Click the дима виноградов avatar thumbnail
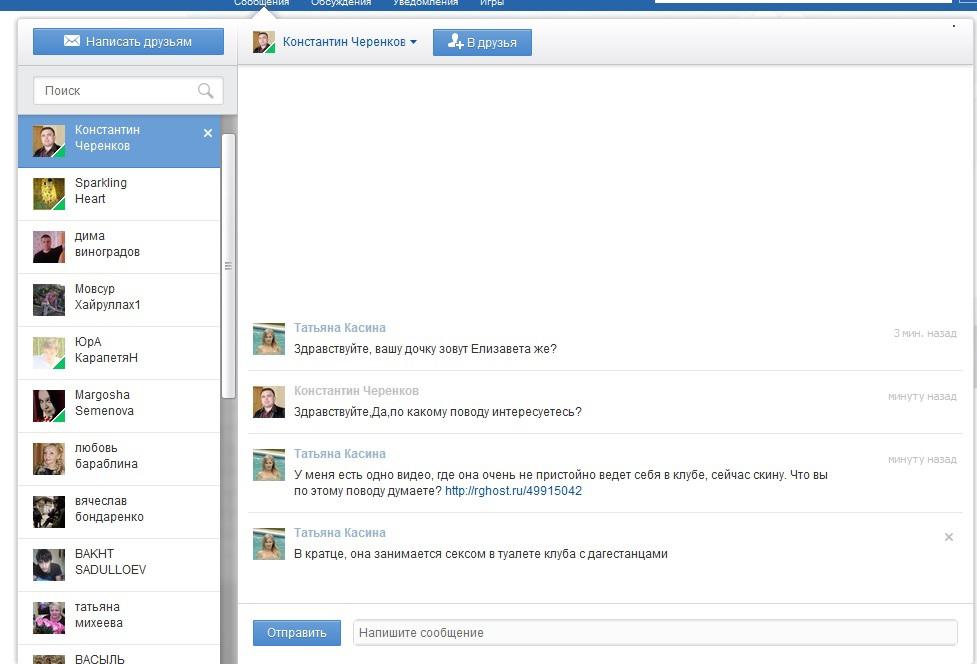 tap(49, 247)
